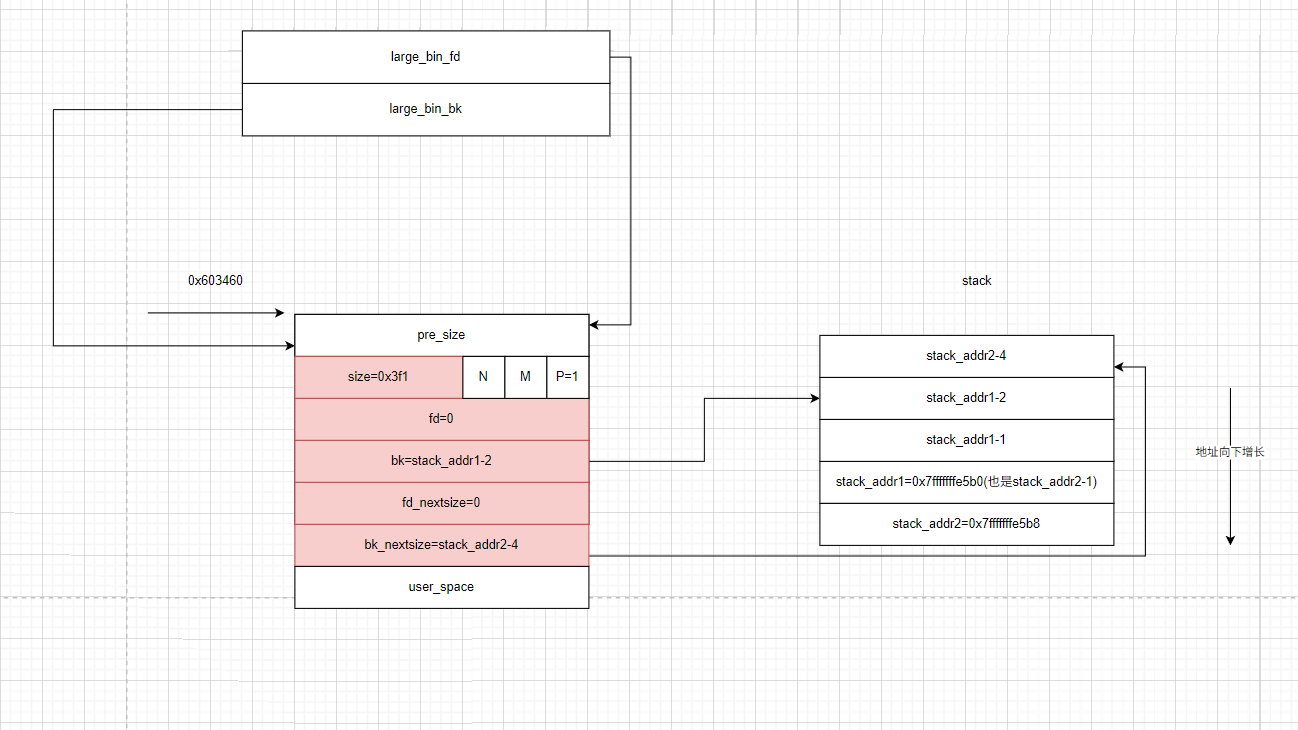
Task: Select the stack_addr1-2 cell in stack
Action: tap(966, 398)
